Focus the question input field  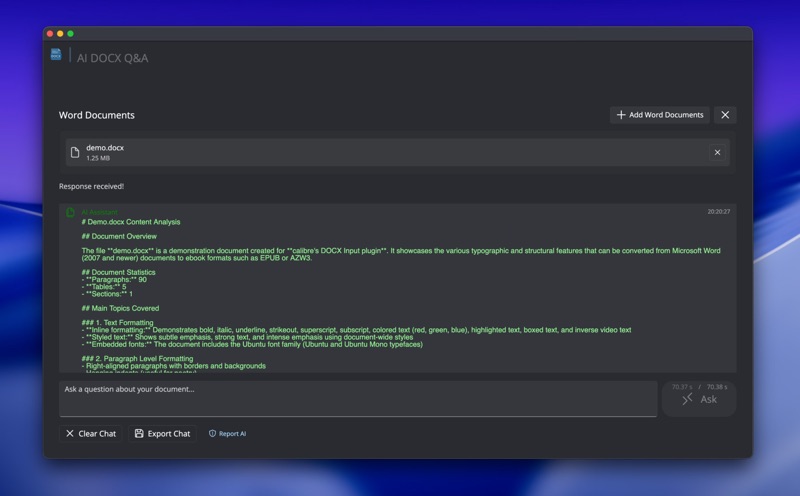pos(358,398)
